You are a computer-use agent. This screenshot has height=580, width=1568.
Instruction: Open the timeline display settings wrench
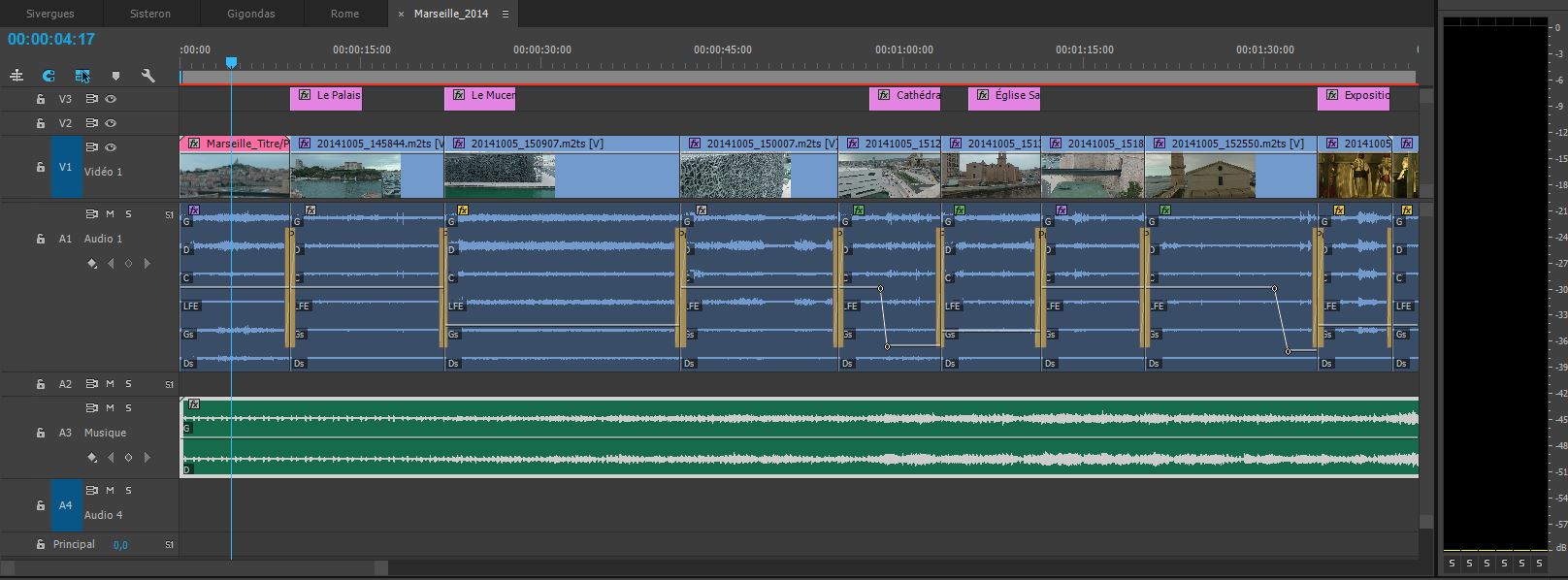coord(147,76)
